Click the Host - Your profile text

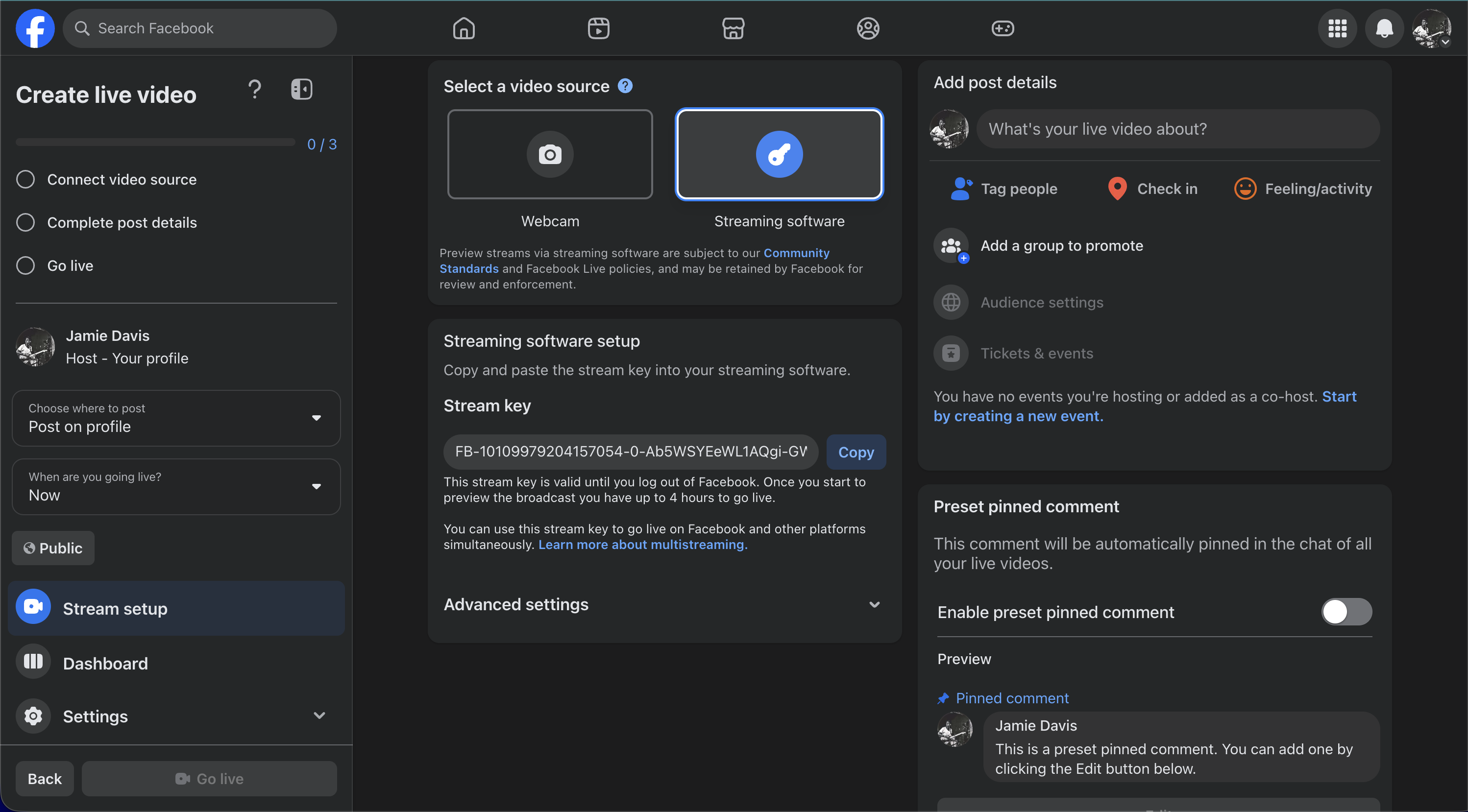[127, 358]
